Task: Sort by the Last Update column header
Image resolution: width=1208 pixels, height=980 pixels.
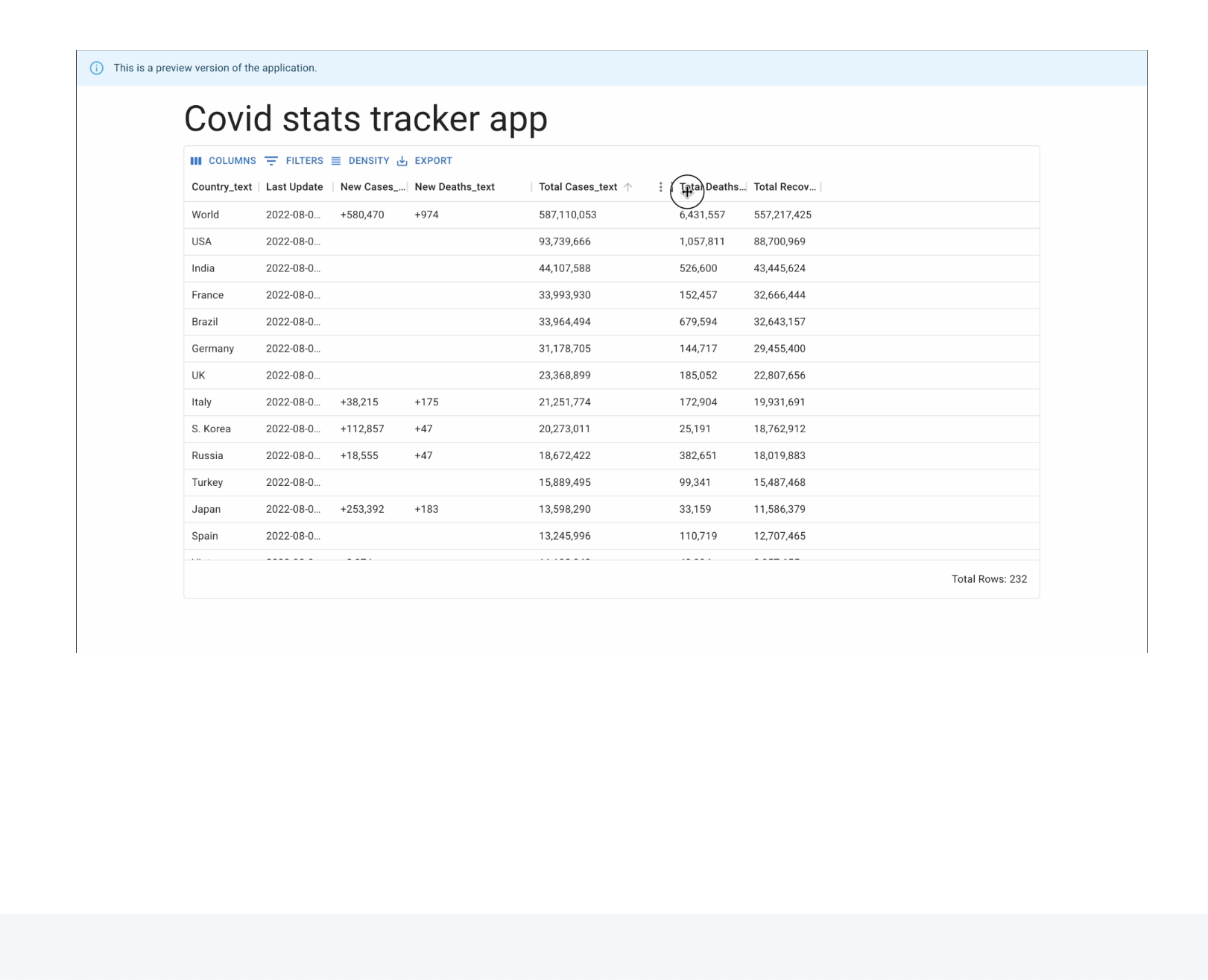Action: 294,187
